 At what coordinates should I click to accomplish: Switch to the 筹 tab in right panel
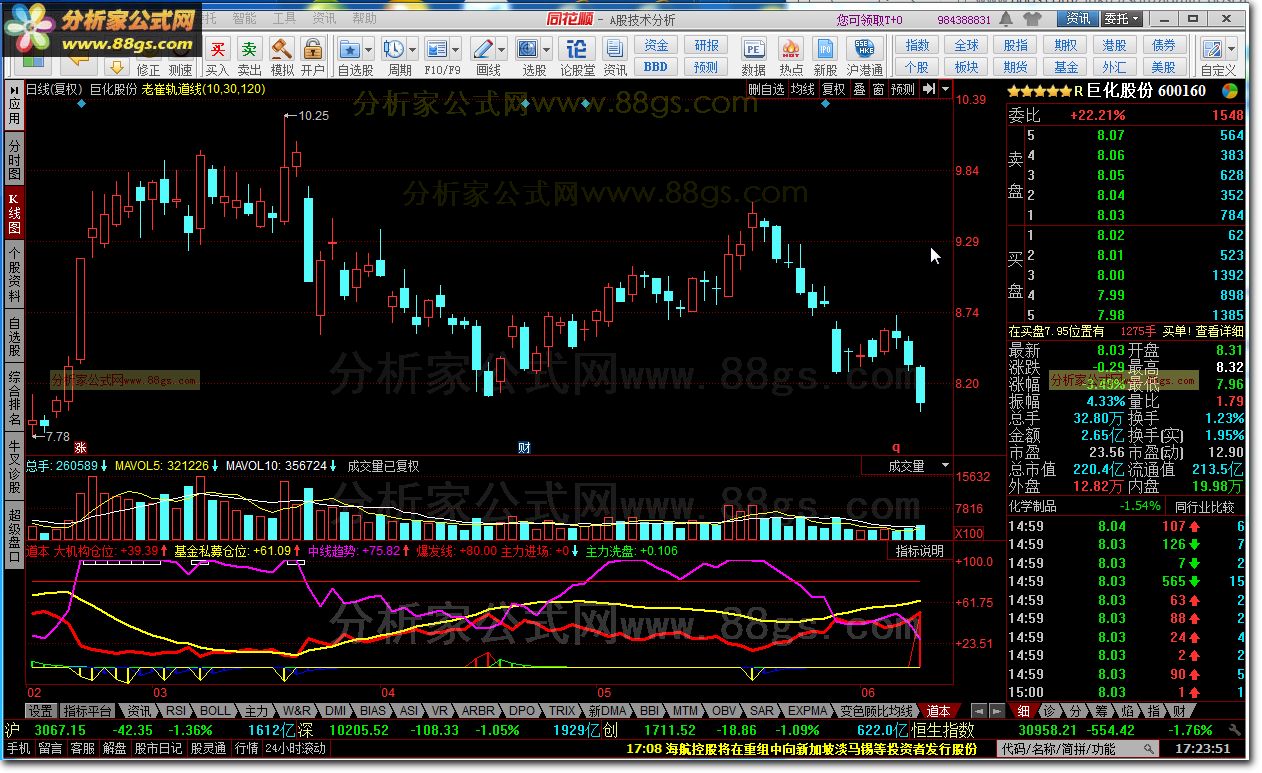click(1103, 711)
